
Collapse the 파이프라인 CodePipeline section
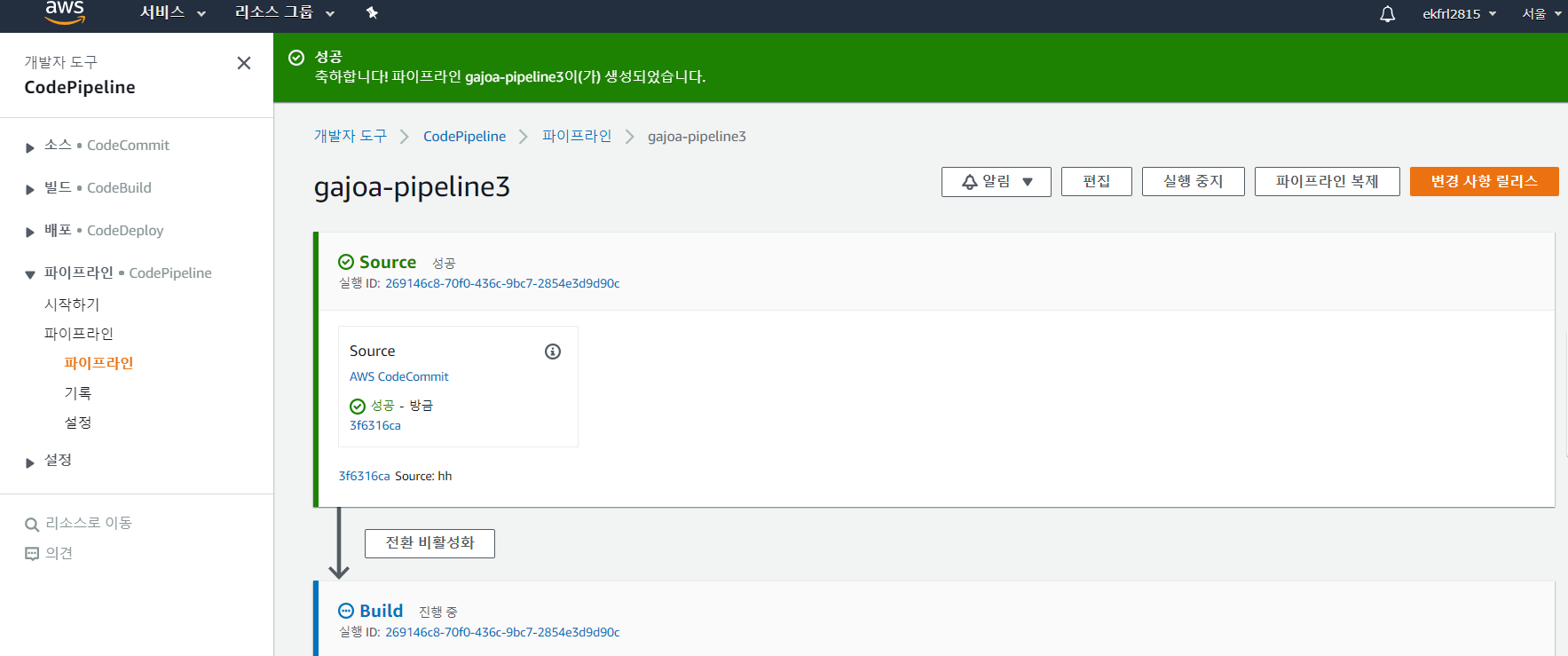pyautogui.click(x=29, y=274)
